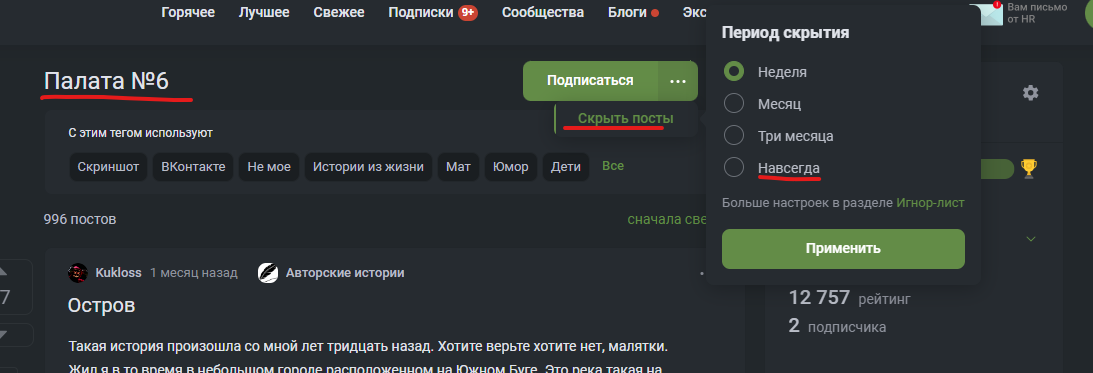Click Применить button
Image resolution: width=1093 pixels, height=373 pixels.
(843, 249)
